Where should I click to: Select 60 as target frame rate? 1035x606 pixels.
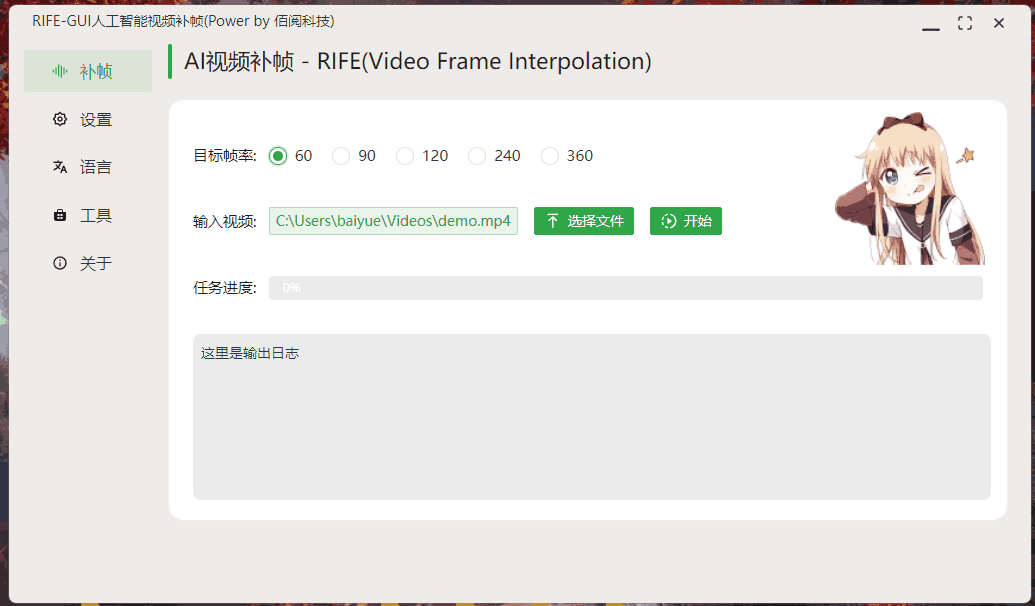click(x=277, y=156)
